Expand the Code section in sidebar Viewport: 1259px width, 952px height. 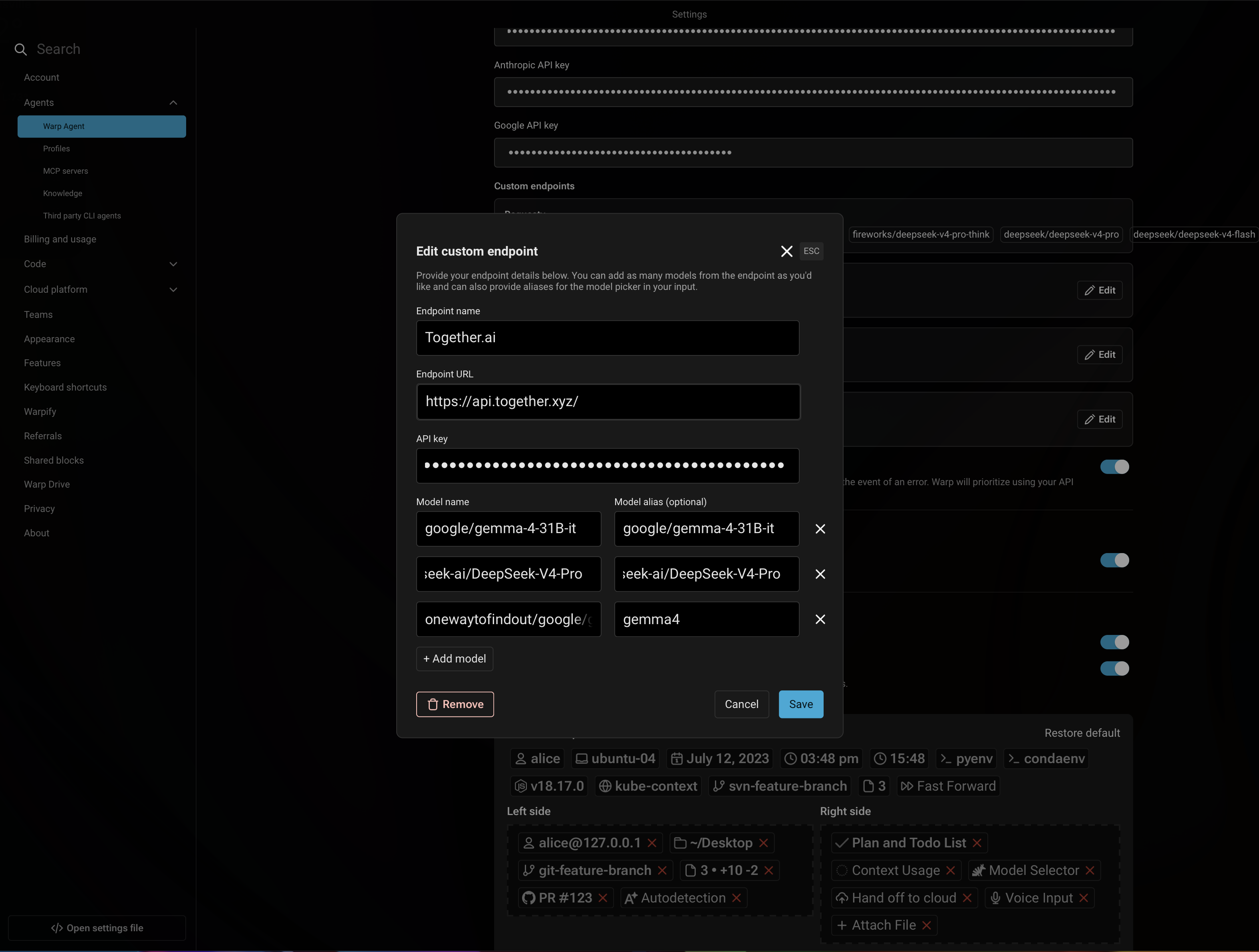173,264
